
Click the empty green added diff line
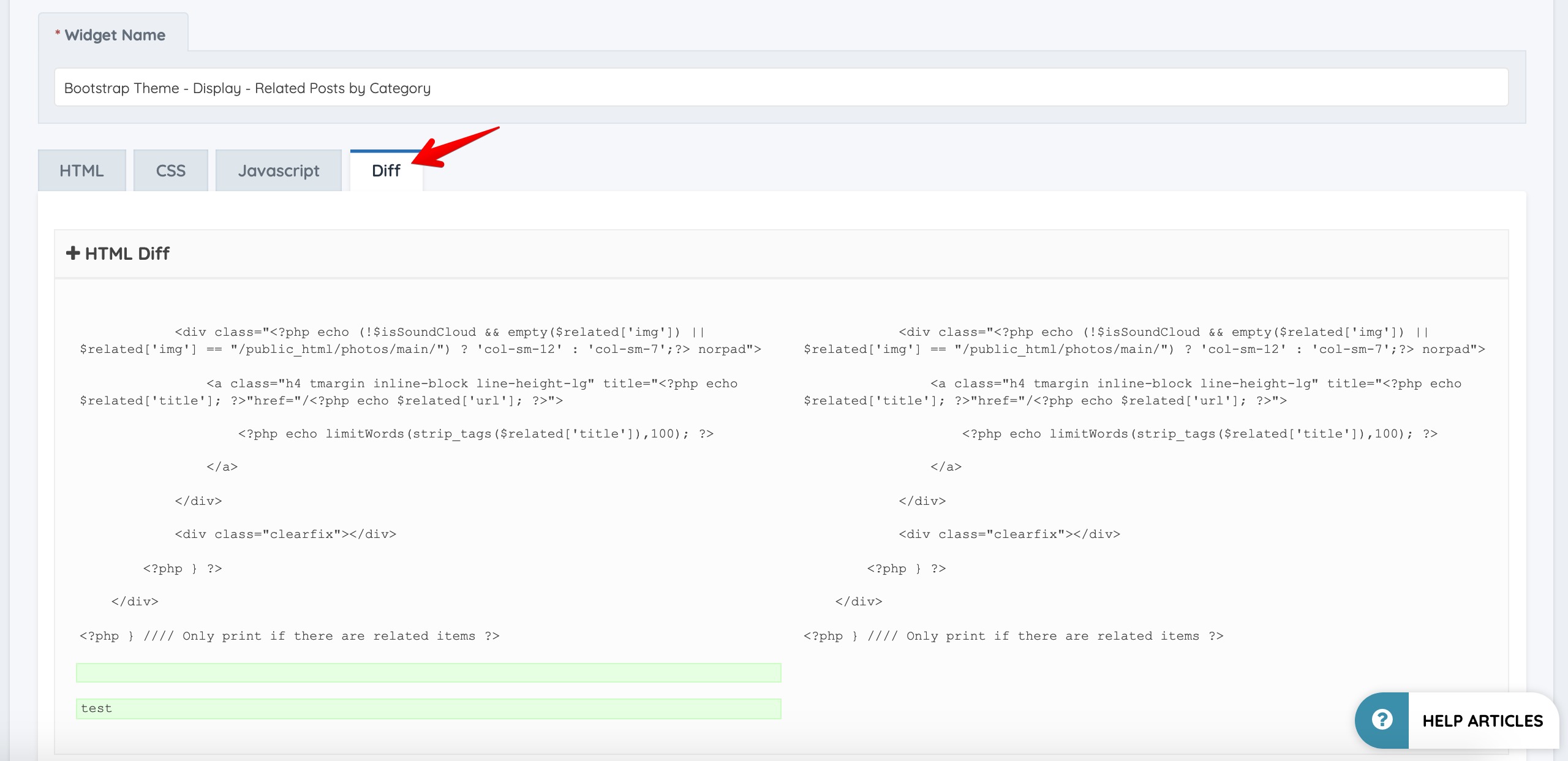(428, 673)
